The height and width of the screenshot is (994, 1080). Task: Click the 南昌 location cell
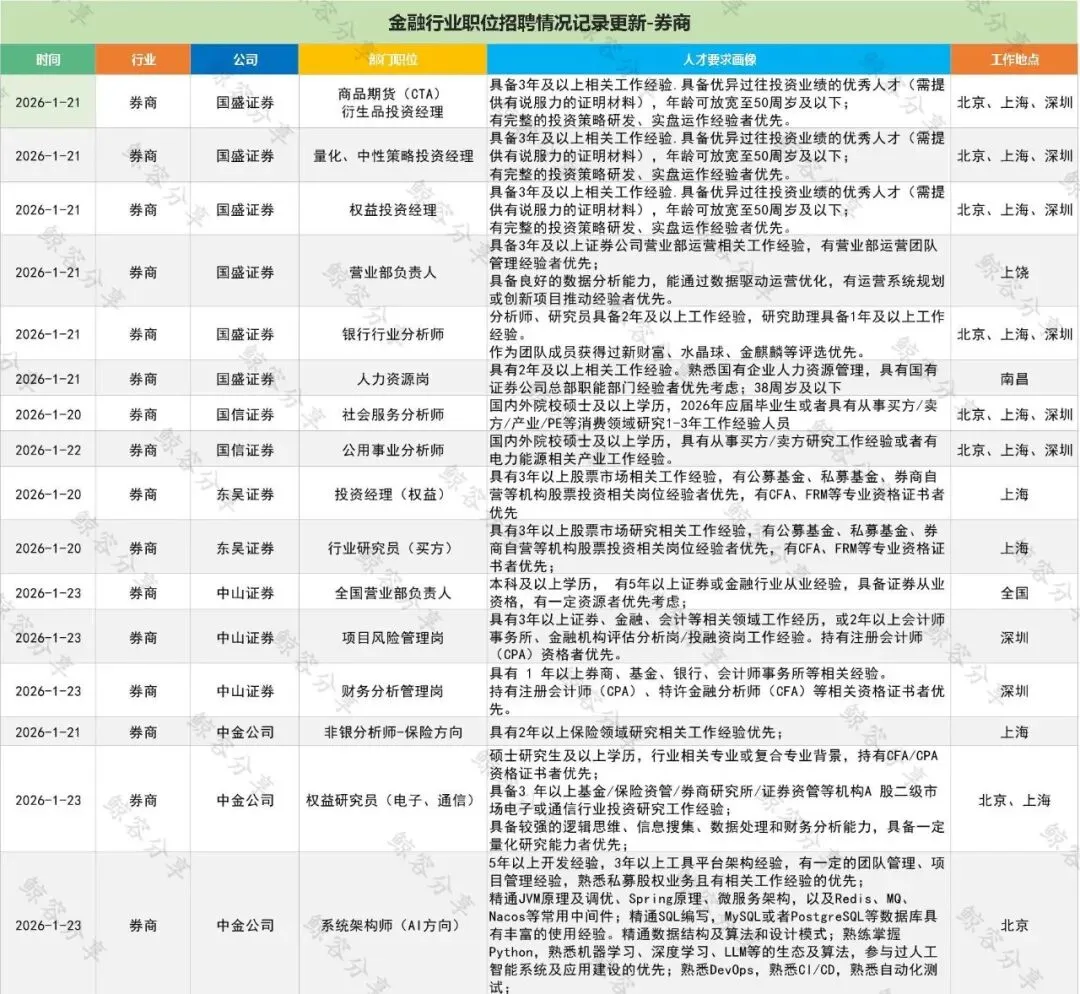[x=1015, y=379]
